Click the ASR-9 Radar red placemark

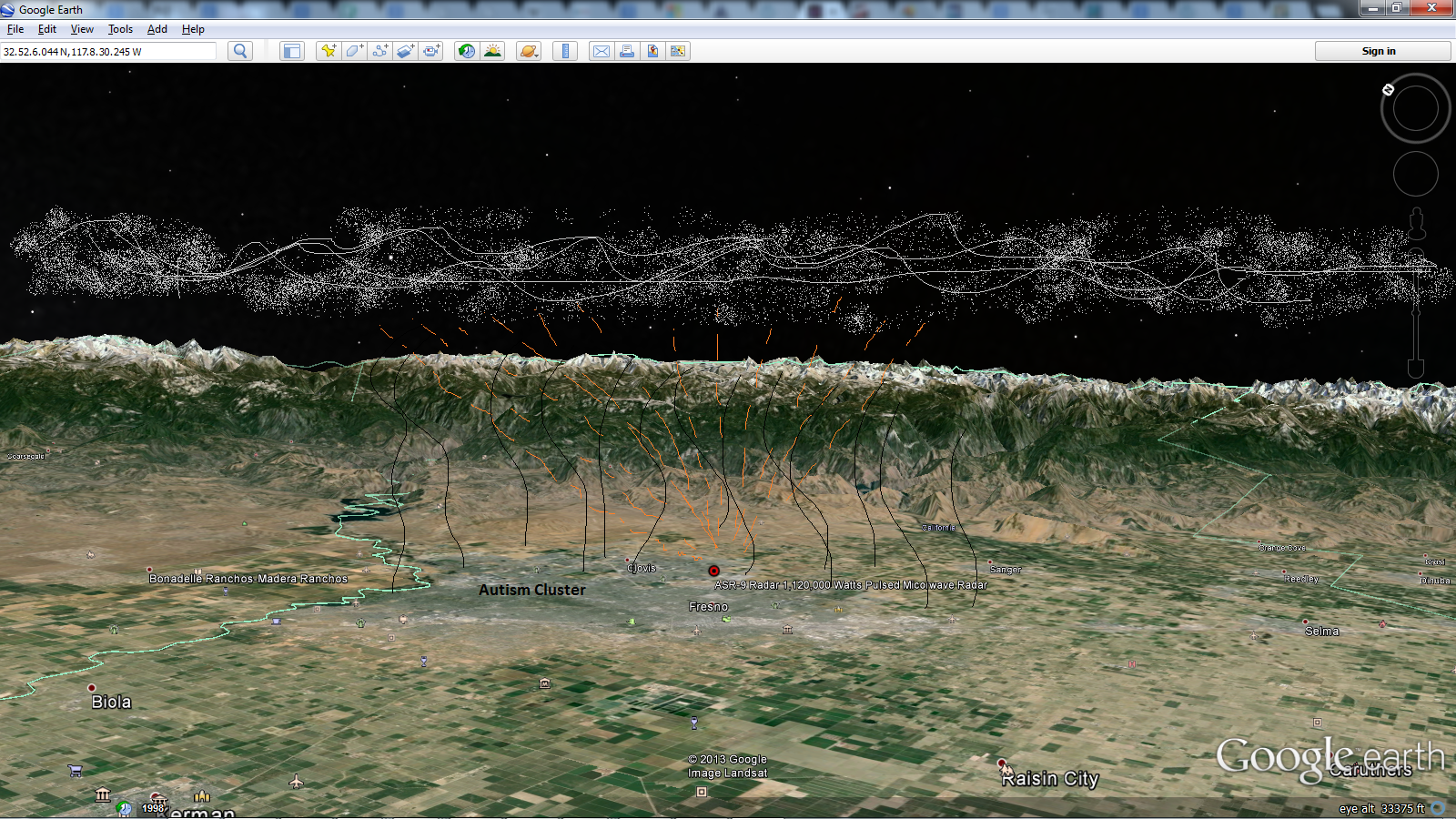714,571
